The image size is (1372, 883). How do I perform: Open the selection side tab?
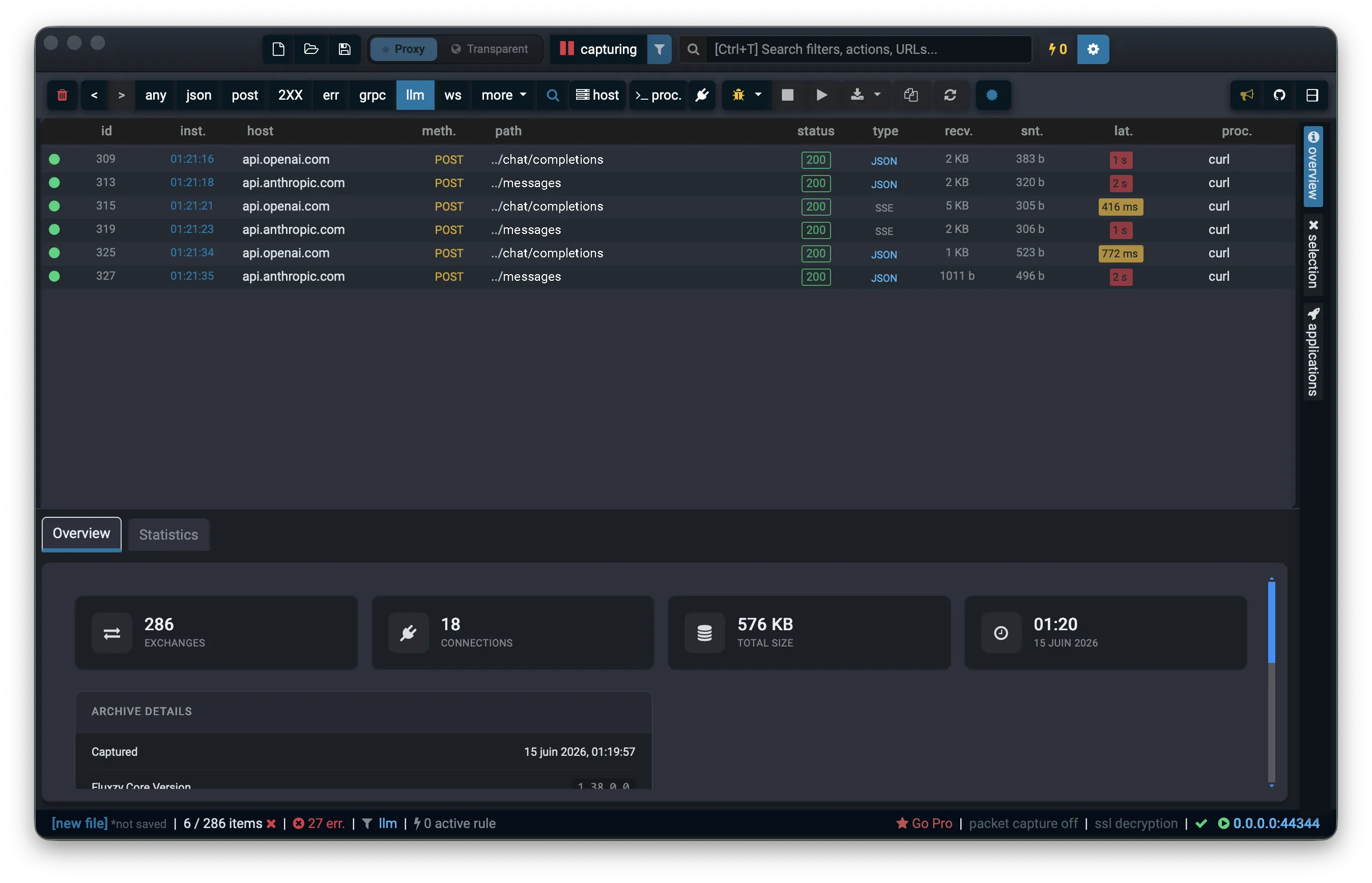(1313, 254)
